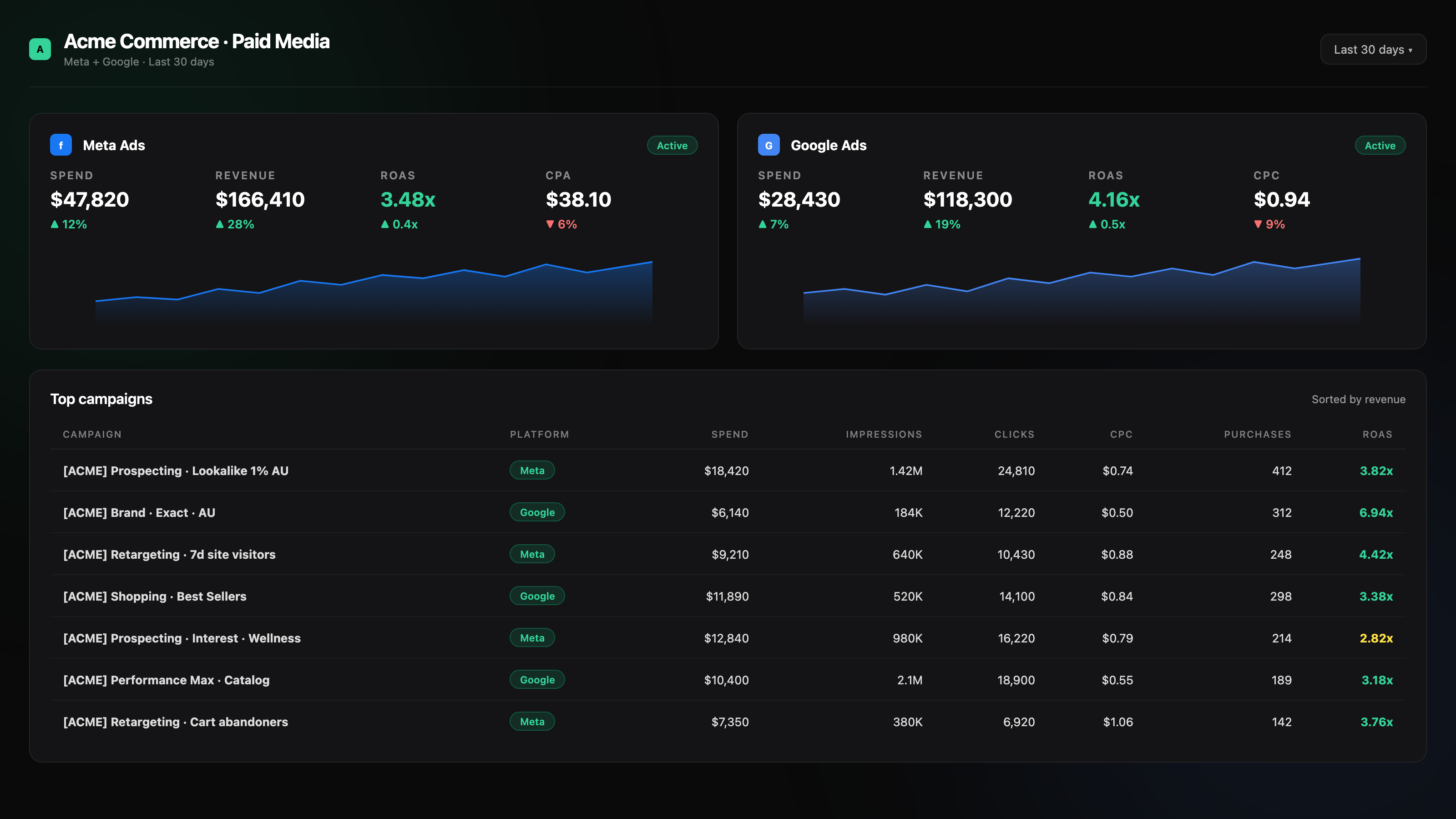Click Meta badge in Interest · Wellness row
Viewport: 1456px width, 819px height.
(532, 637)
